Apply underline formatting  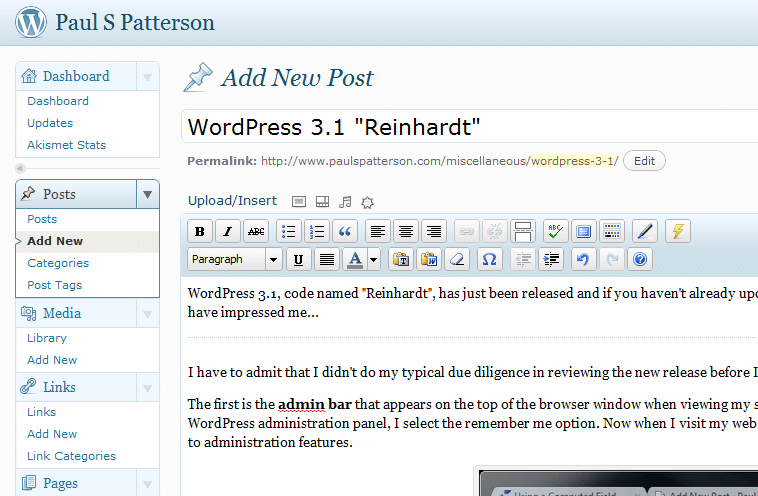coord(298,260)
